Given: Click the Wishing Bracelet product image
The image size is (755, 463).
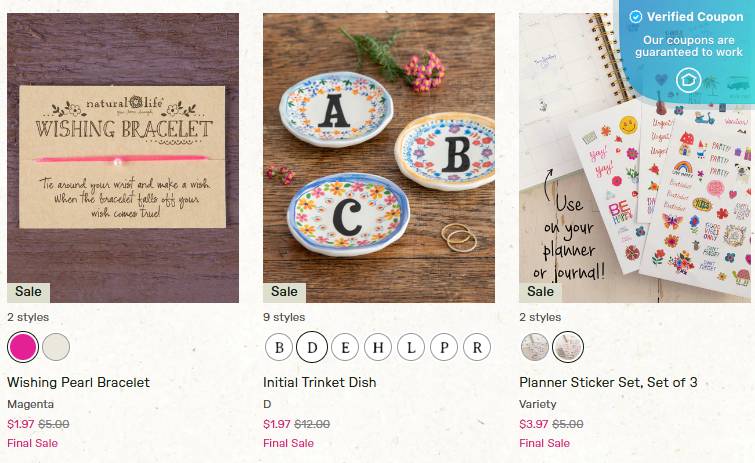Looking at the screenshot, I should [123, 158].
